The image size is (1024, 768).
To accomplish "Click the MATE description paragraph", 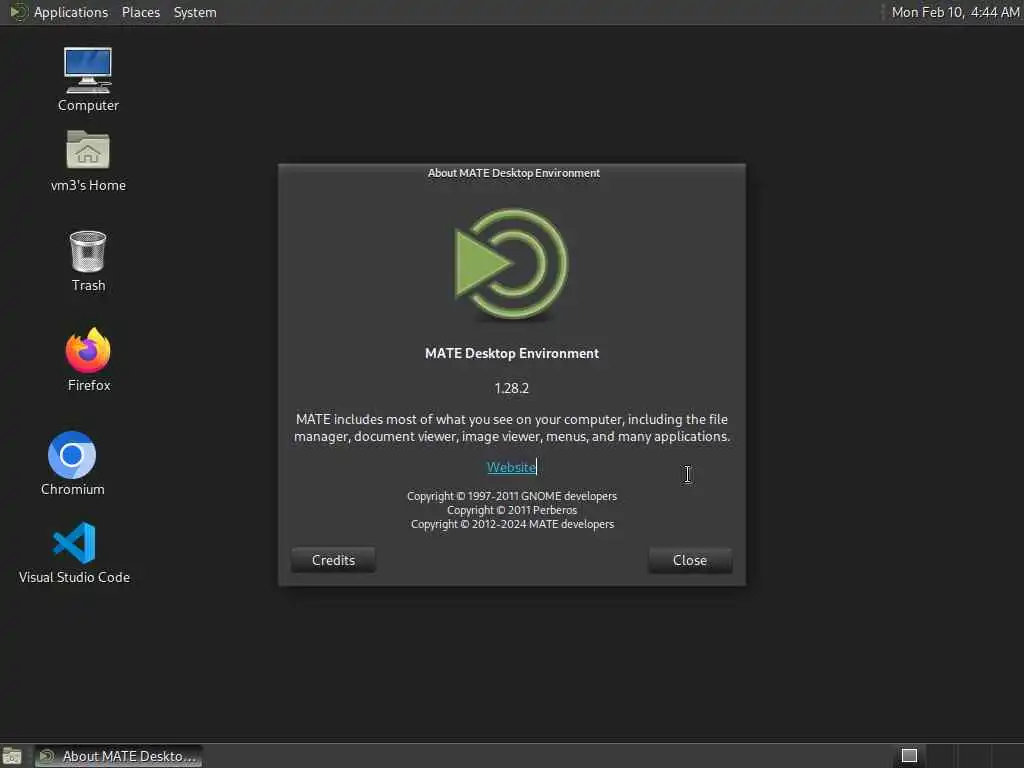I will coord(511,428).
